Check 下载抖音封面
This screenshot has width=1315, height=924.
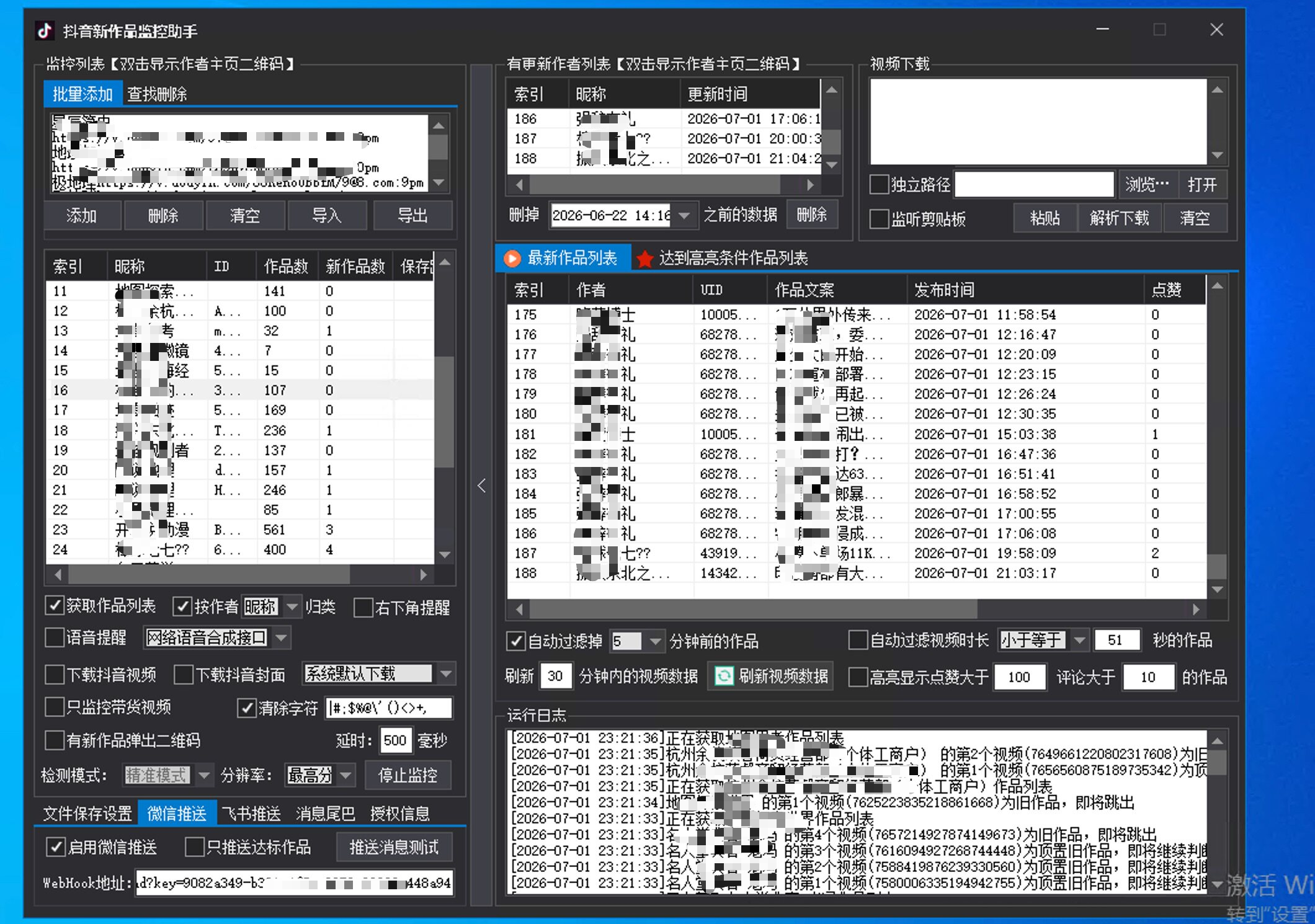click(x=184, y=674)
